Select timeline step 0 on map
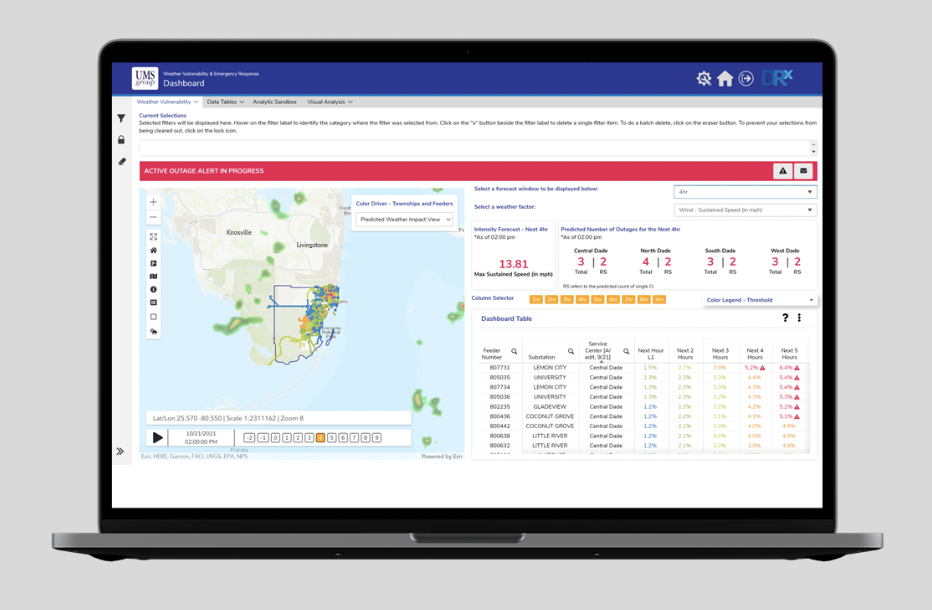Viewport: 932px width, 610px height. [274, 438]
